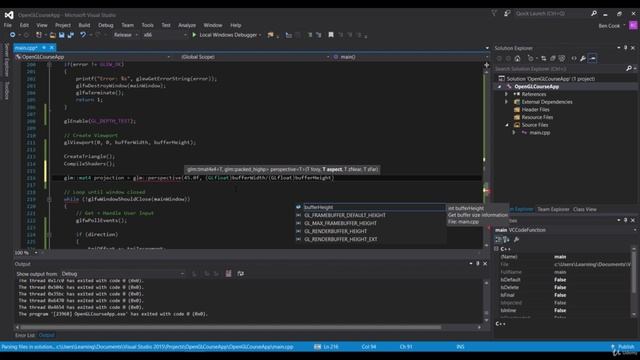Click the notifications flag icon in title bar

point(494,13)
